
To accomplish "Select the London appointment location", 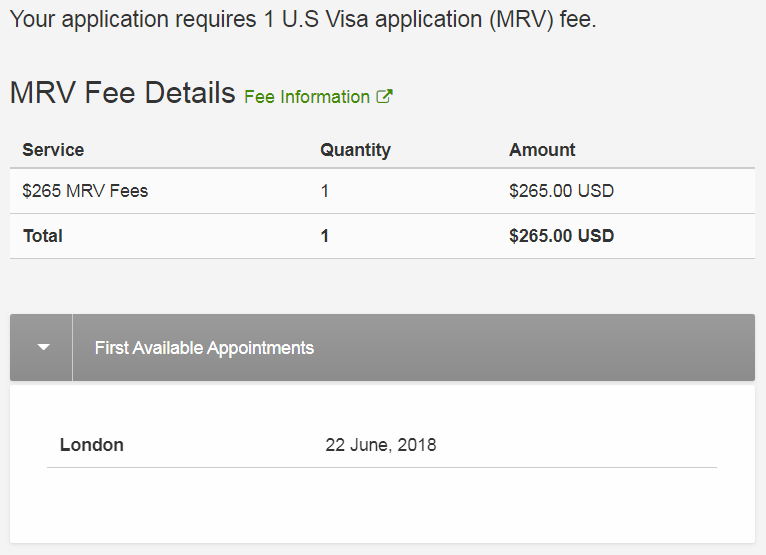I will 91,445.
